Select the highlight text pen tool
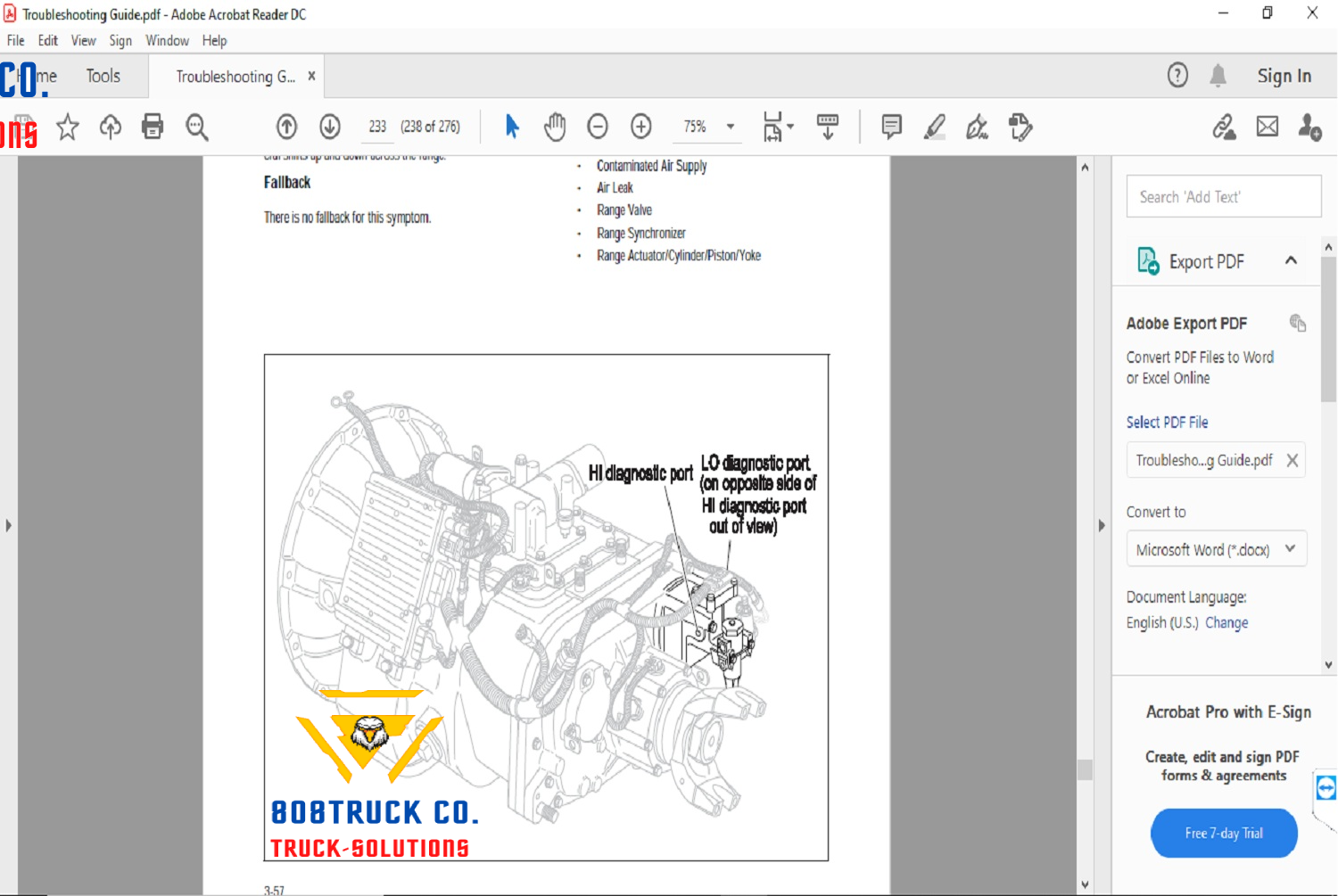The height and width of the screenshot is (896, 1338). pos(934,127)
